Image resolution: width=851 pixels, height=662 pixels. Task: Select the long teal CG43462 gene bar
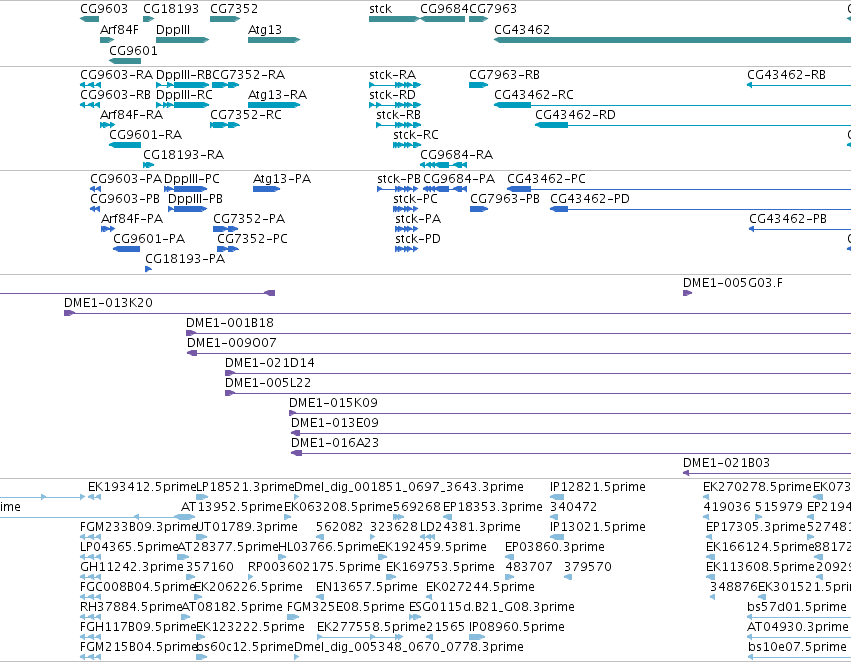click(672, 40)
